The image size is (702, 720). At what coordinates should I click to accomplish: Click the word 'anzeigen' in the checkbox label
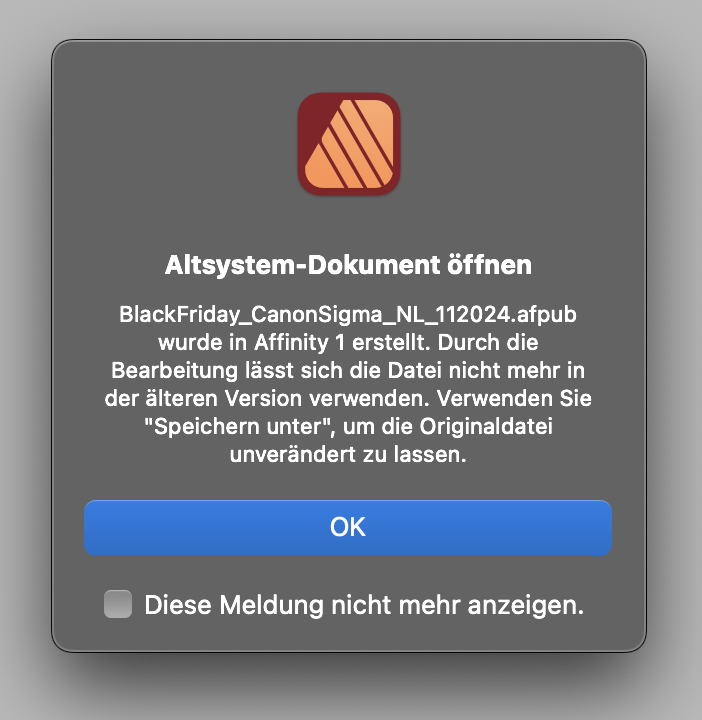[522, 606]
